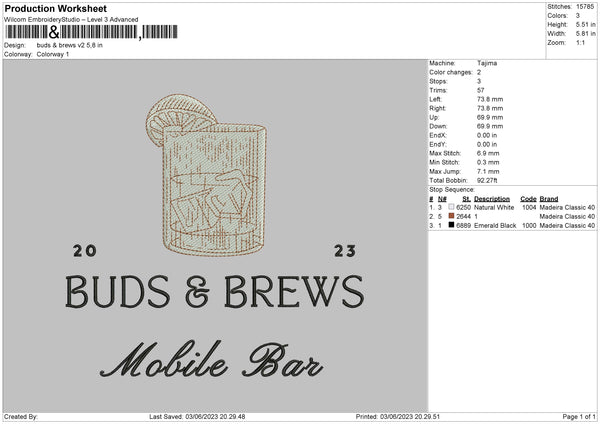
Task: Click the 'Code' column header
Action: click(x=528, y=199)
